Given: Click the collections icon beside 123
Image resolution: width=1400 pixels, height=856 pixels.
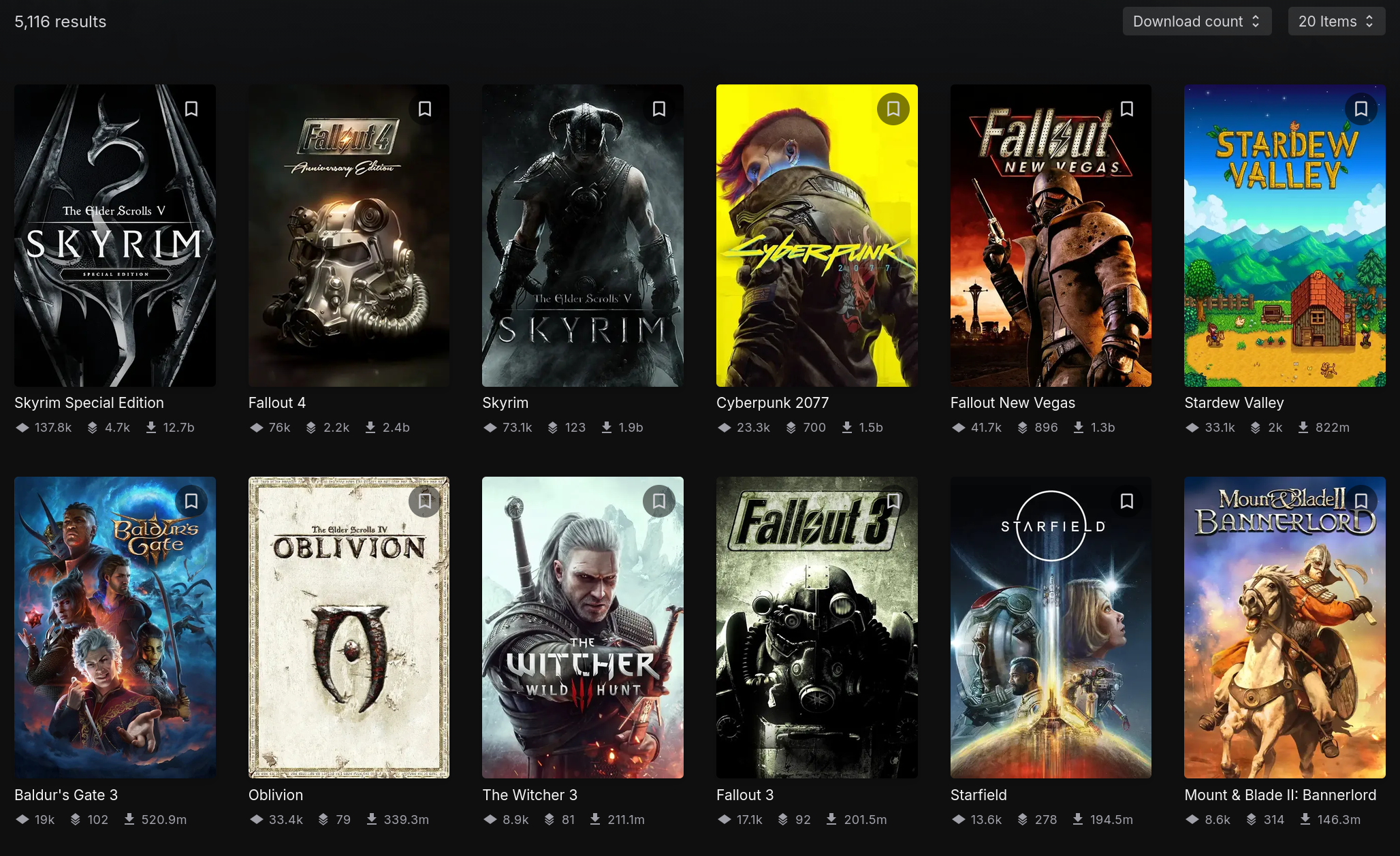Looking at the screenshot, I should [x=553, y=428].
